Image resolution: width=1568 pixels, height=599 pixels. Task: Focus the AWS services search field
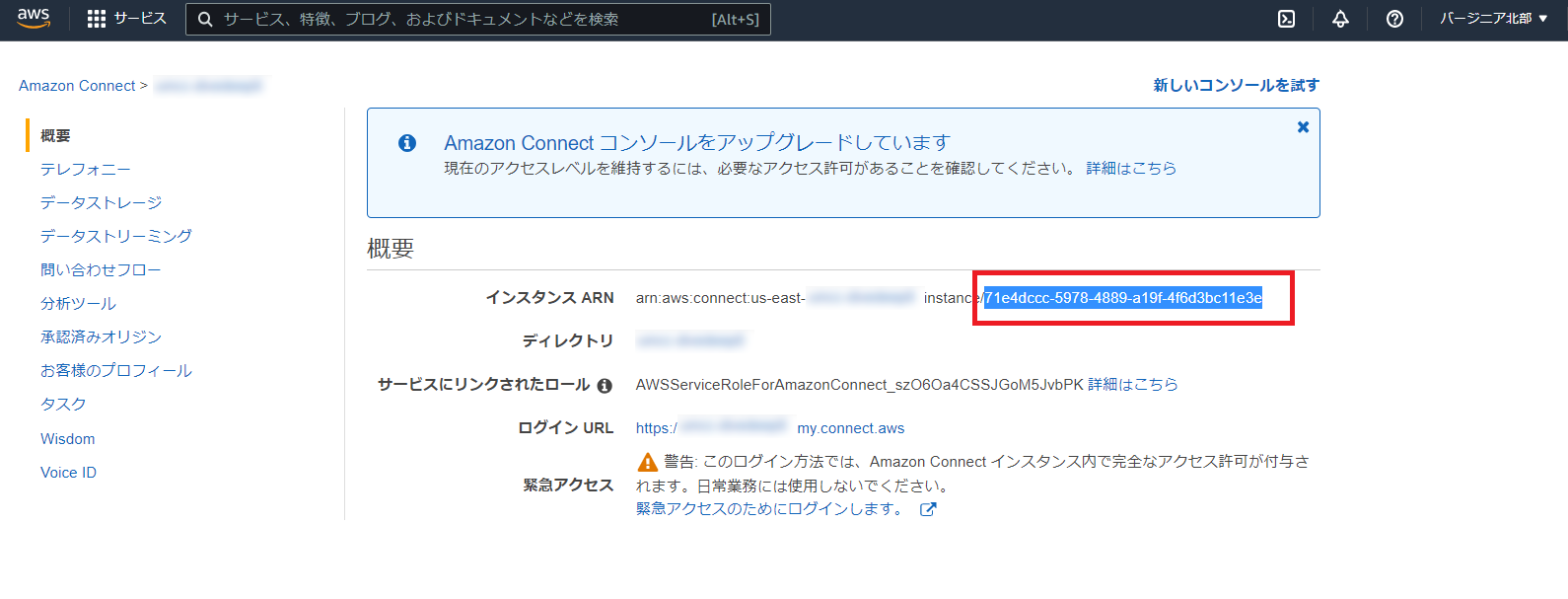pyautogui.click(x=477, y=19)
